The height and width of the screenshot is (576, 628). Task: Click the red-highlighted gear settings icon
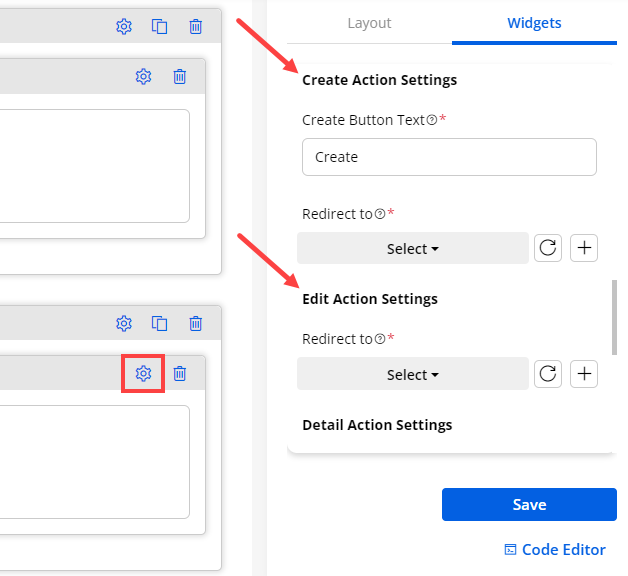143,373
